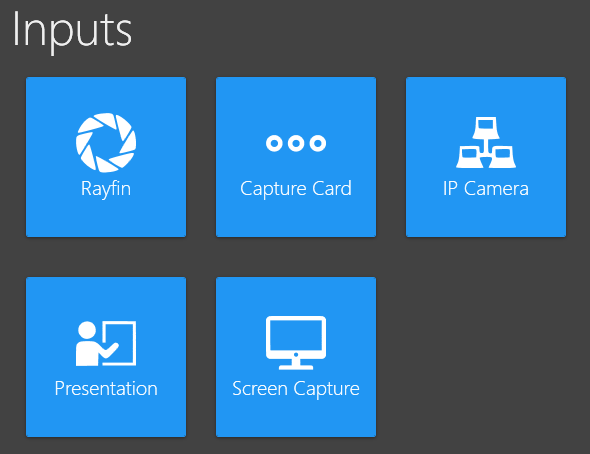
Task: Click the middle dot of Capture Card icon
Action: (296, 143)
